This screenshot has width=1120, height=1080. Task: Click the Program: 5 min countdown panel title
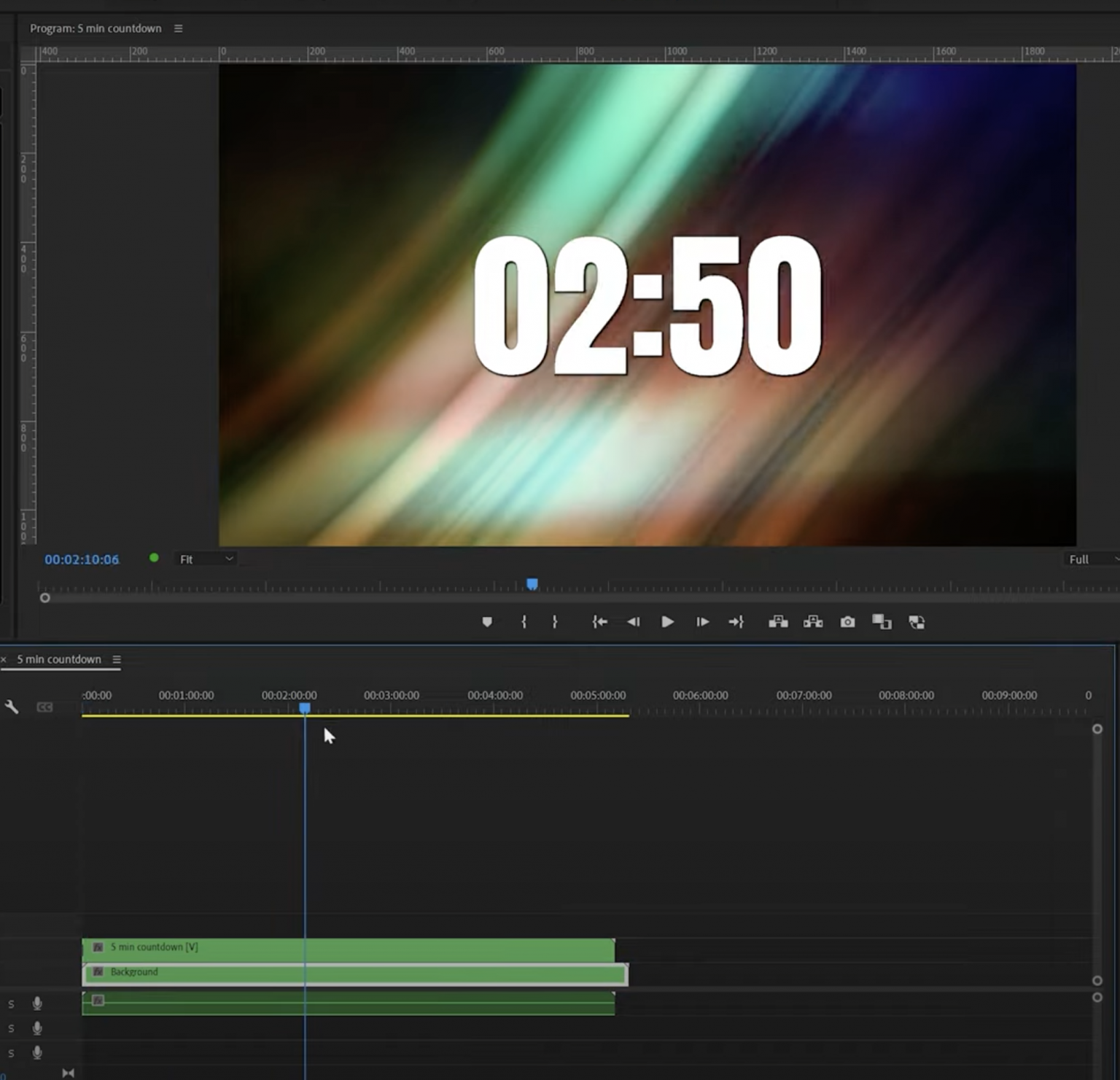[x=96, y=28]
